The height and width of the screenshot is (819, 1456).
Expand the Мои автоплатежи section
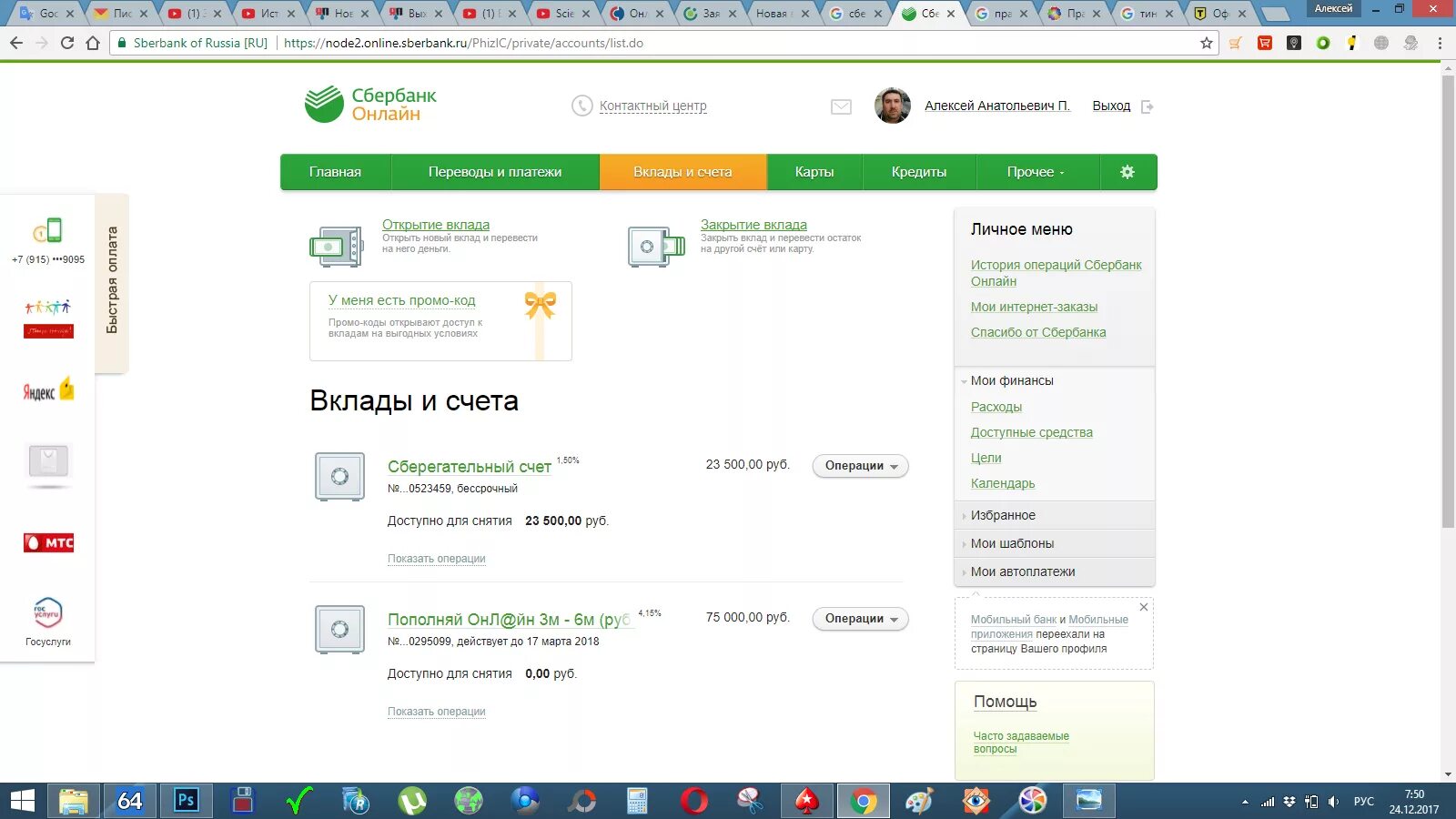click(x=1055, y=571)
